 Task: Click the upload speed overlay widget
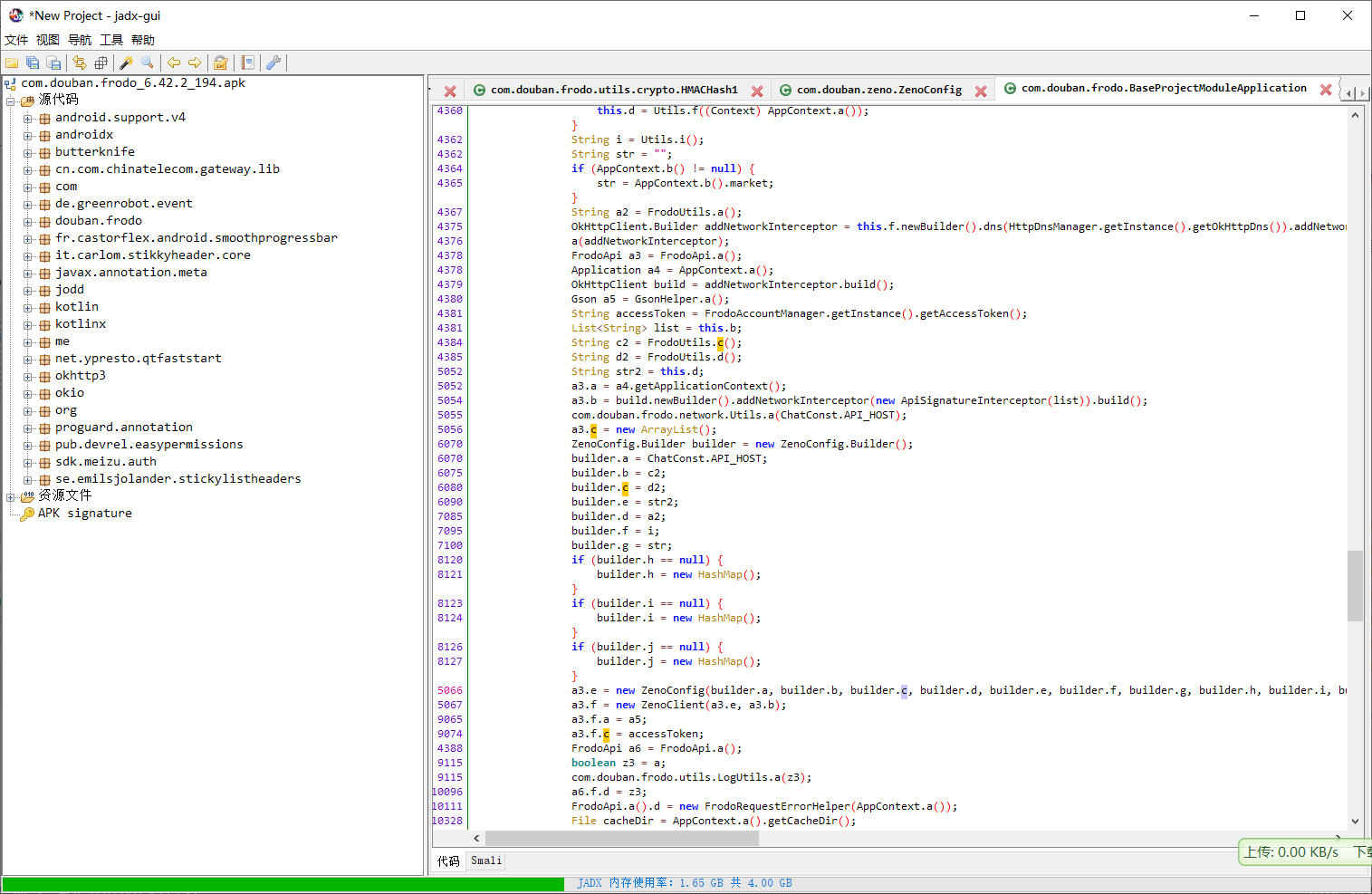(x=1305, y=852)
